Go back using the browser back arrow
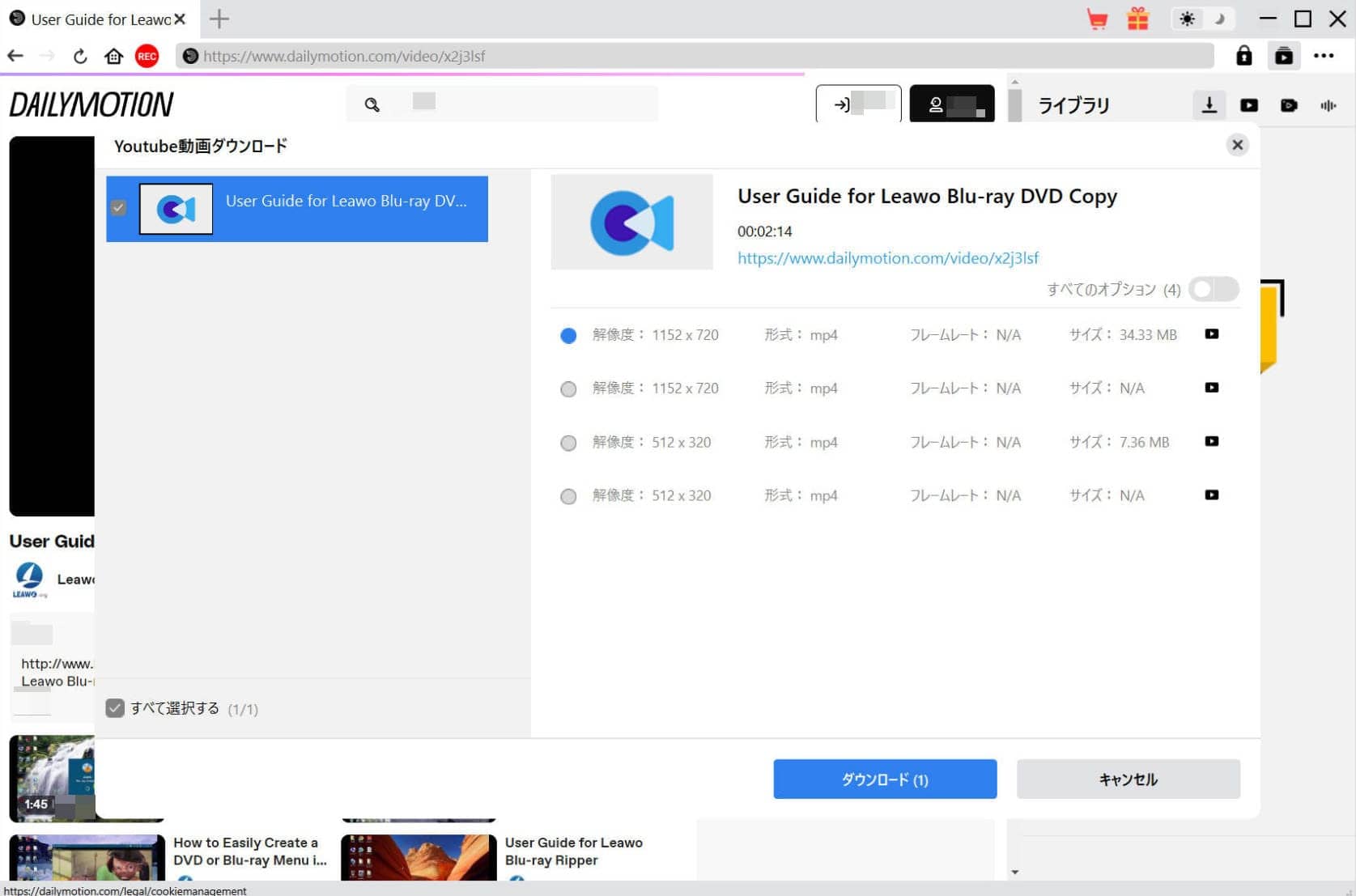Viewport: 1356px width, 896px height. [x=15, y=56]
